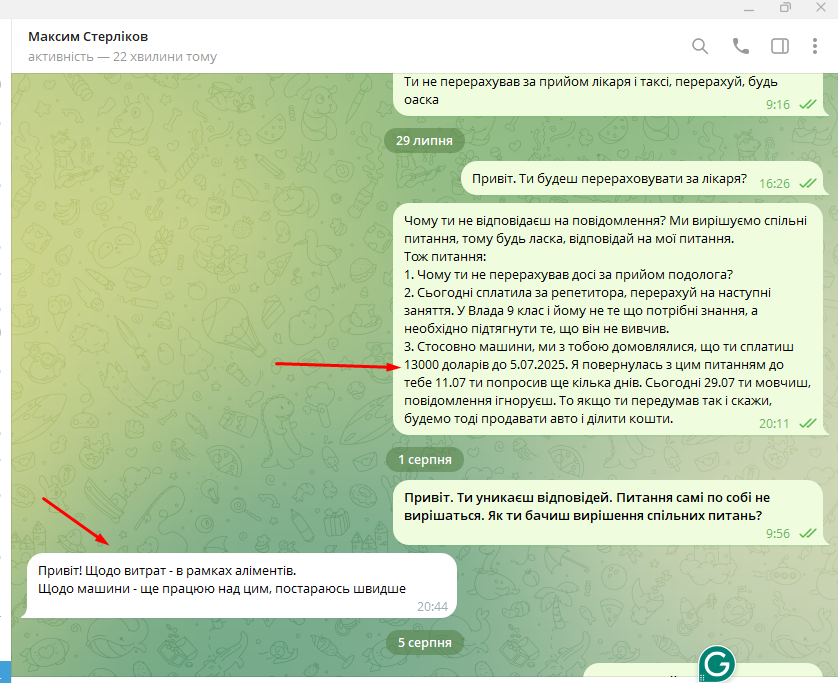Start a voice call via phone icon
The height and width of the screenshot is (683, 838).
[740, 46]
